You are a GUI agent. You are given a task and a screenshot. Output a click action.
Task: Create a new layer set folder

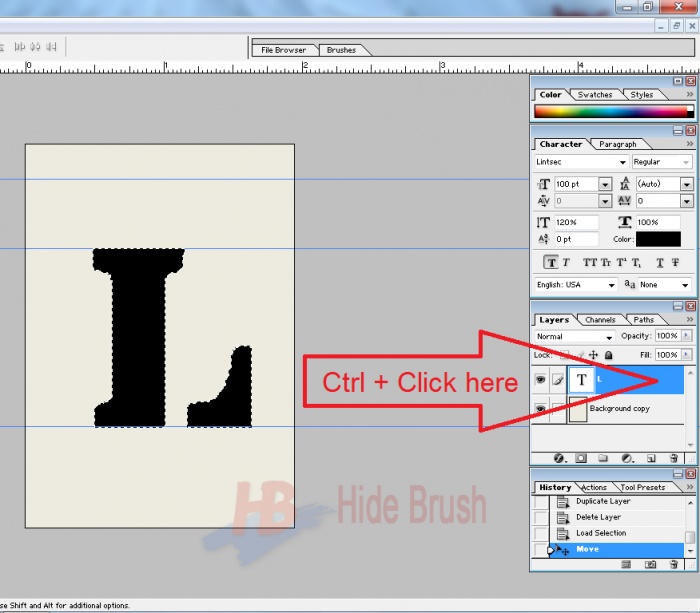click(x=603, y=458)
